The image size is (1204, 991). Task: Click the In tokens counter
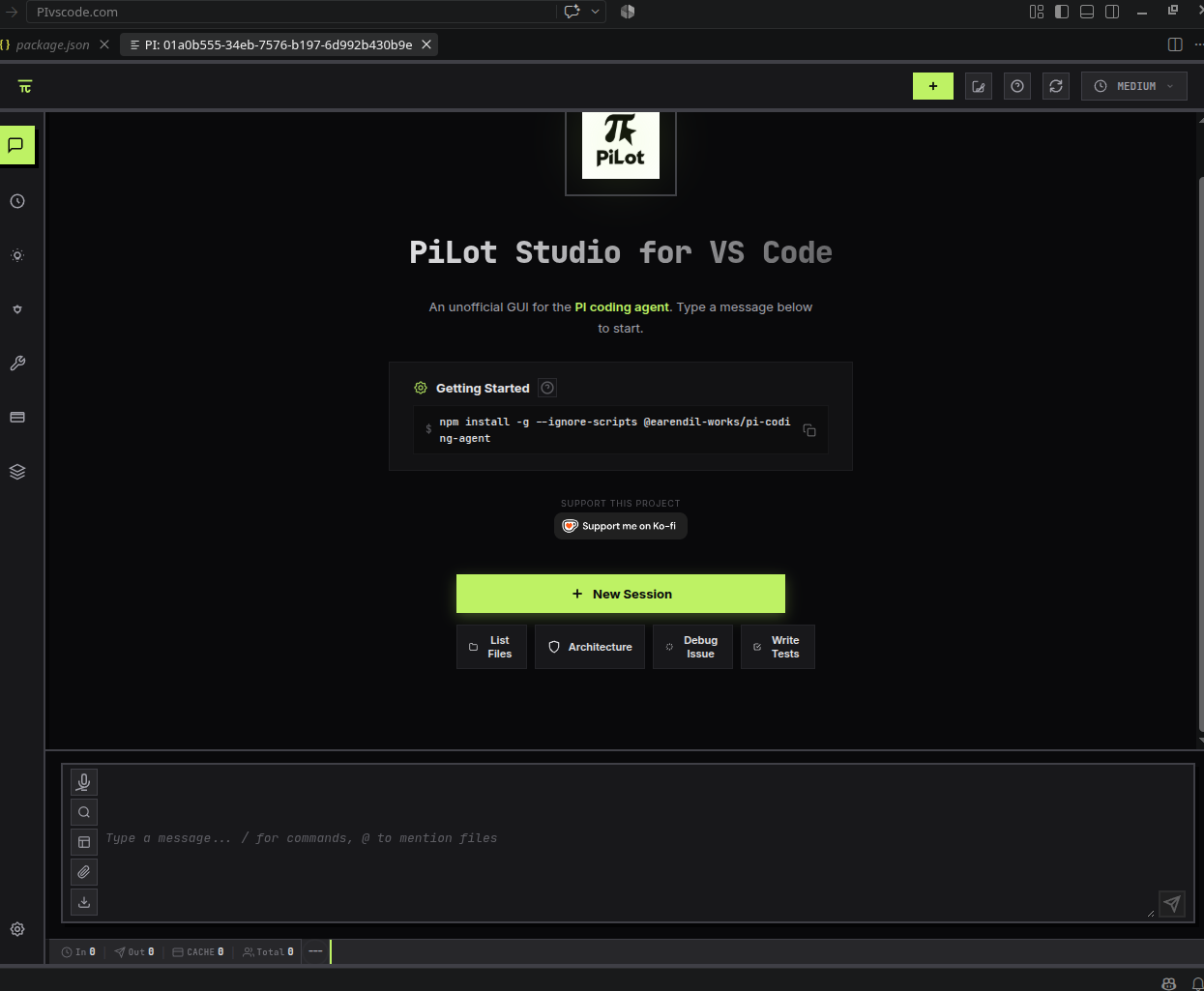78,952
